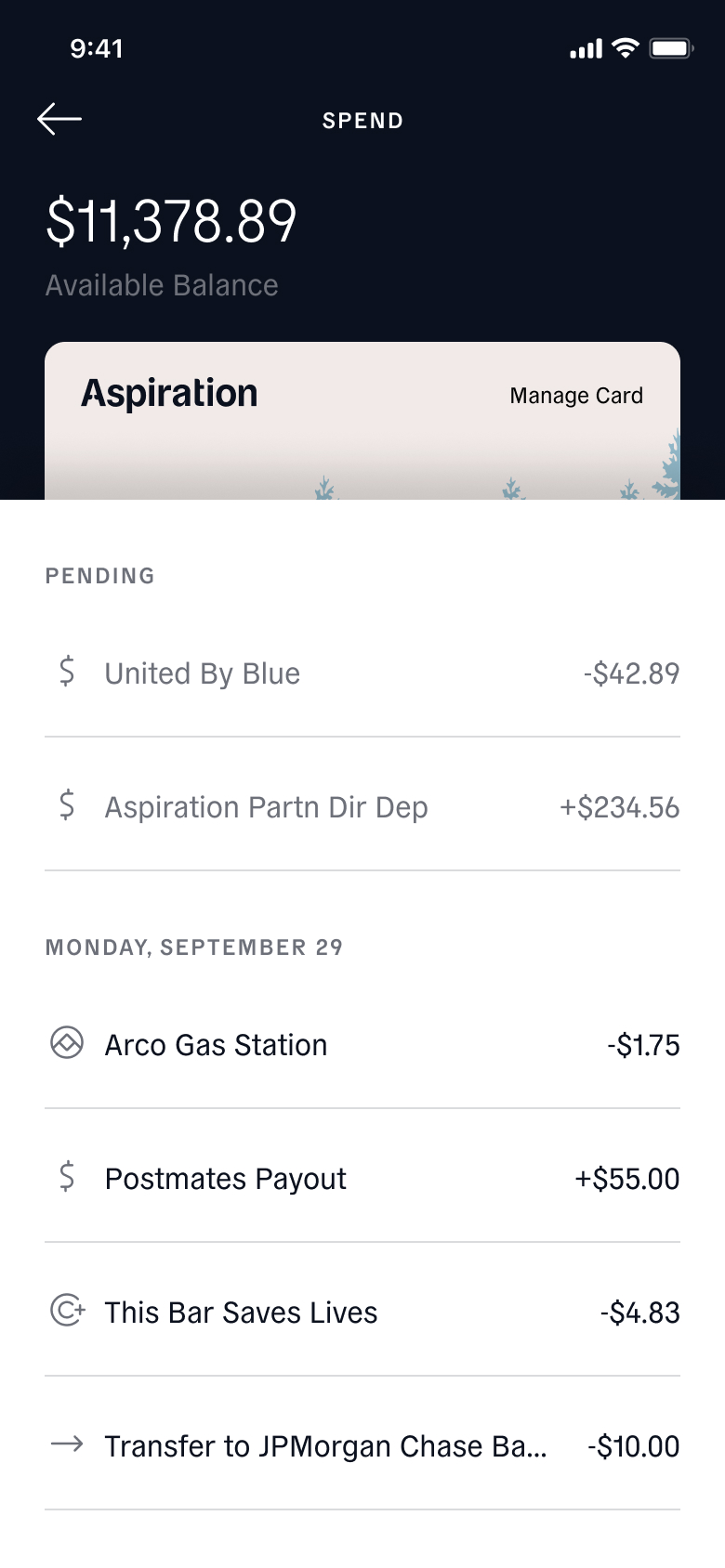Open the Aspiration Partn Dir Dep transaction
Screen dimensions: 725x1568
tap(362, 805)
